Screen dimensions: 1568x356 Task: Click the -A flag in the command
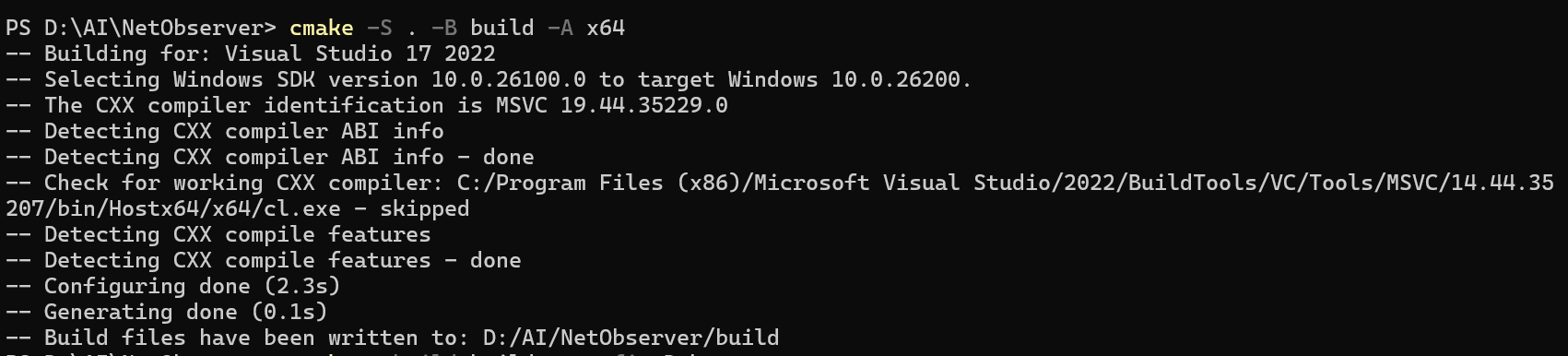coord(560,28)
